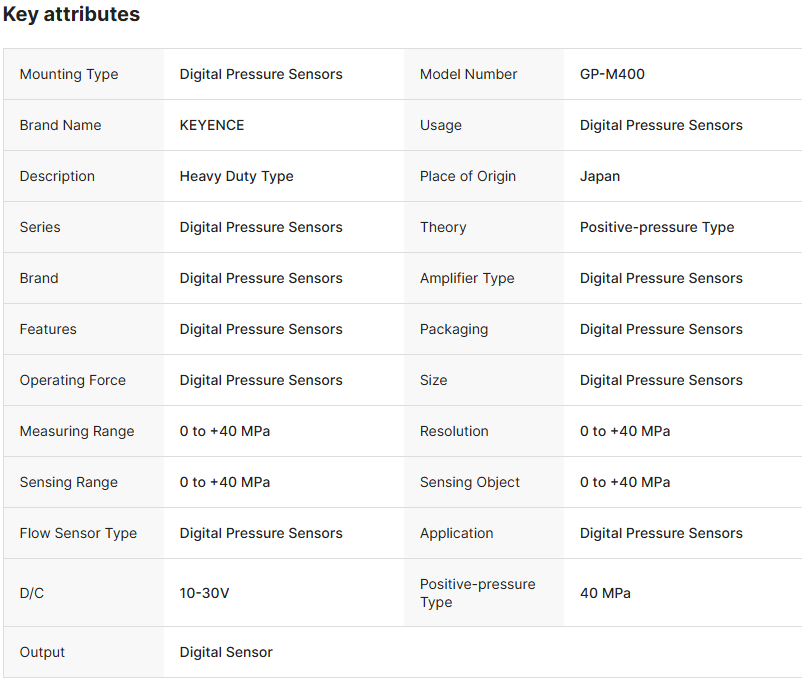
Task: Click the Measuring Range label
Action: pyautogui.click(x=77, y=431)
